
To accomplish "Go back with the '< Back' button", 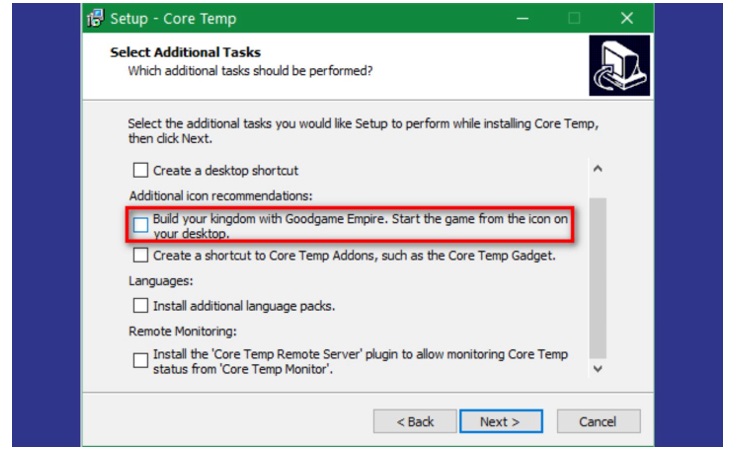I will [414, 421].
